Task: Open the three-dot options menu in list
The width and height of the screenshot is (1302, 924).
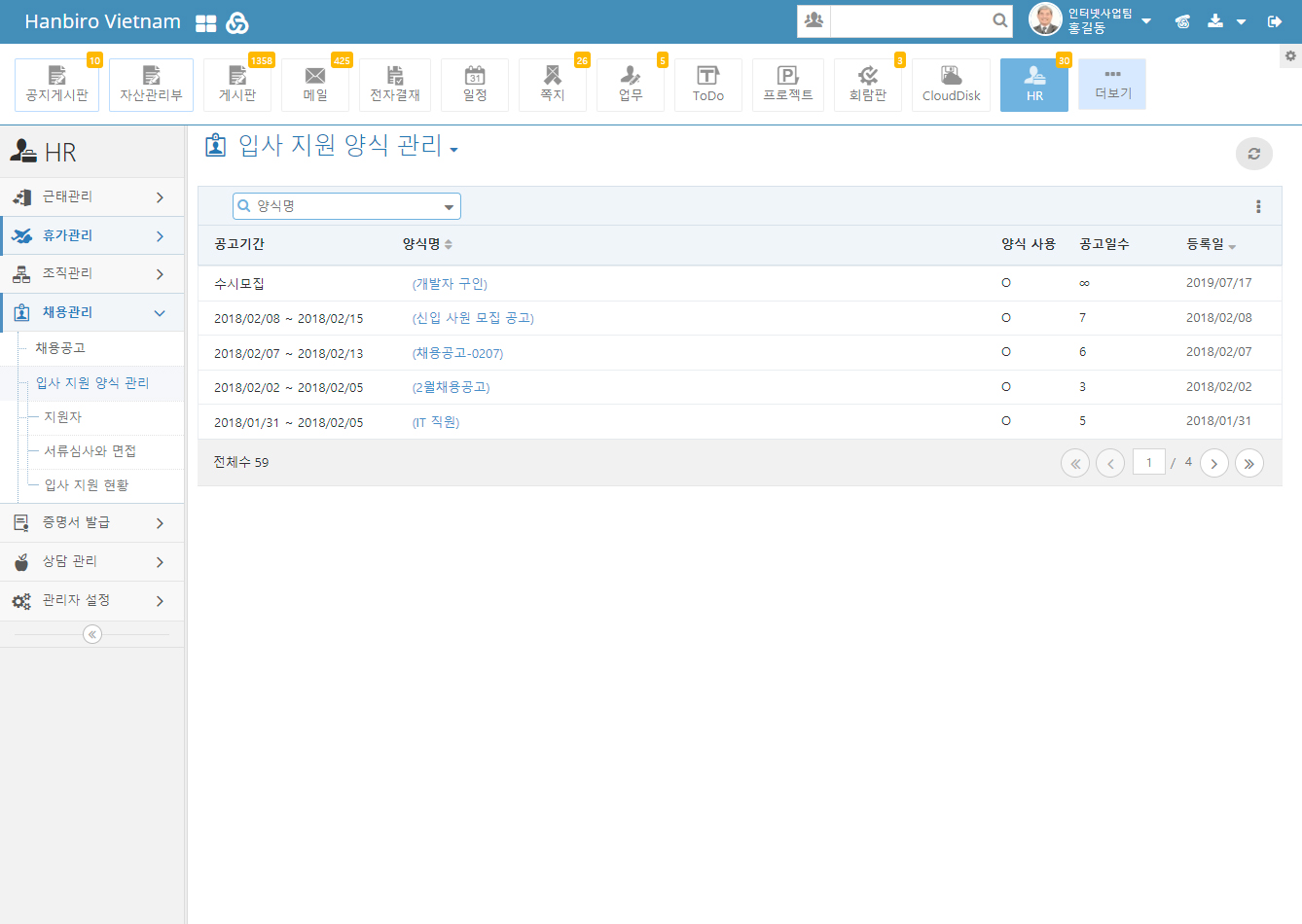Action: click(x=1258, y=206)
